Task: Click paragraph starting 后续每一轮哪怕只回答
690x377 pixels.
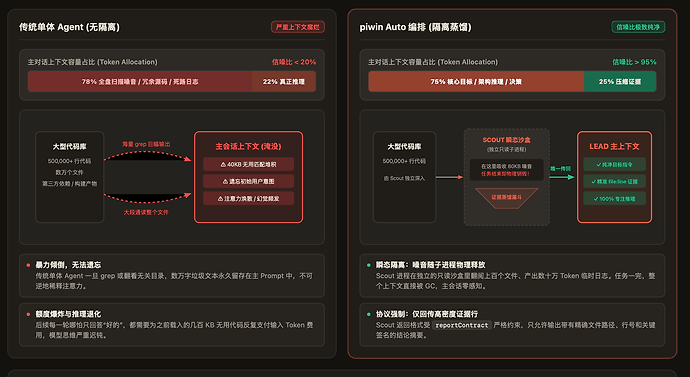Action: tap(174, 330)
